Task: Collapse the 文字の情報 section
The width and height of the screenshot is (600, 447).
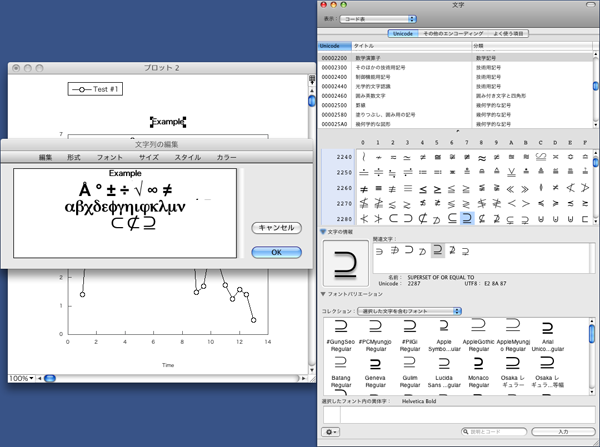Action: pyautogui.click(x=323, y=232)
